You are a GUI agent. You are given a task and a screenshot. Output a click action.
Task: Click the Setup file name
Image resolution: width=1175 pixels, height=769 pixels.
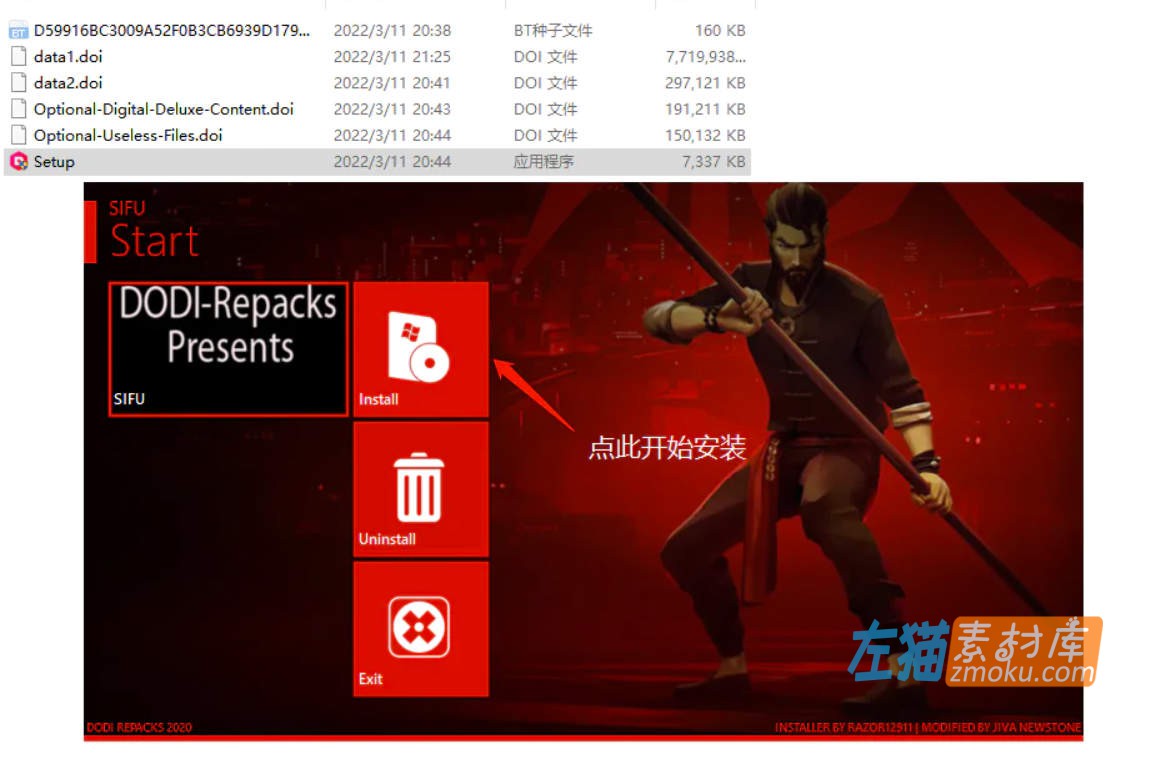pos(54,161)
